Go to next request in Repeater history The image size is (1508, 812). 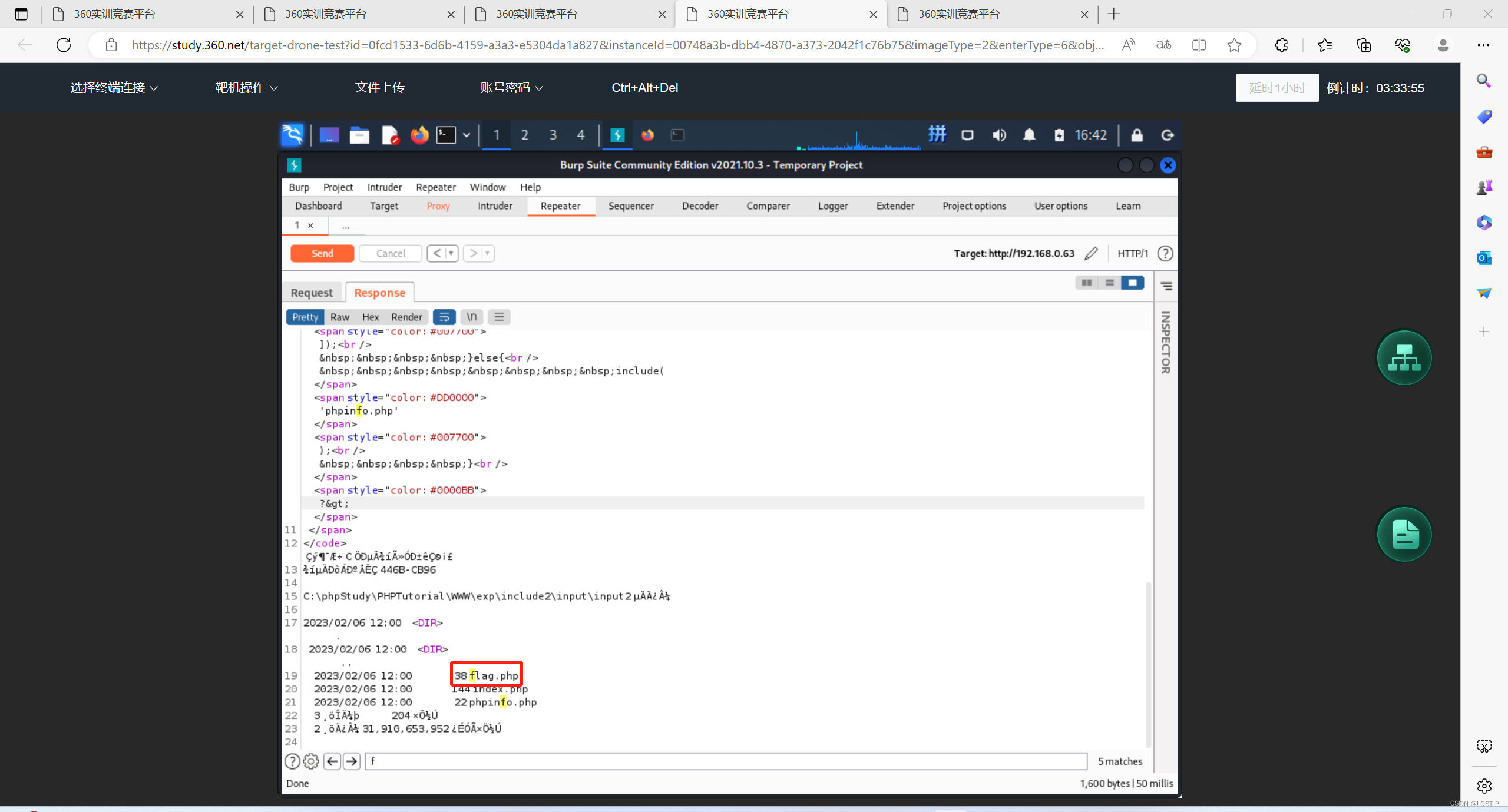(x=472, y=253)
